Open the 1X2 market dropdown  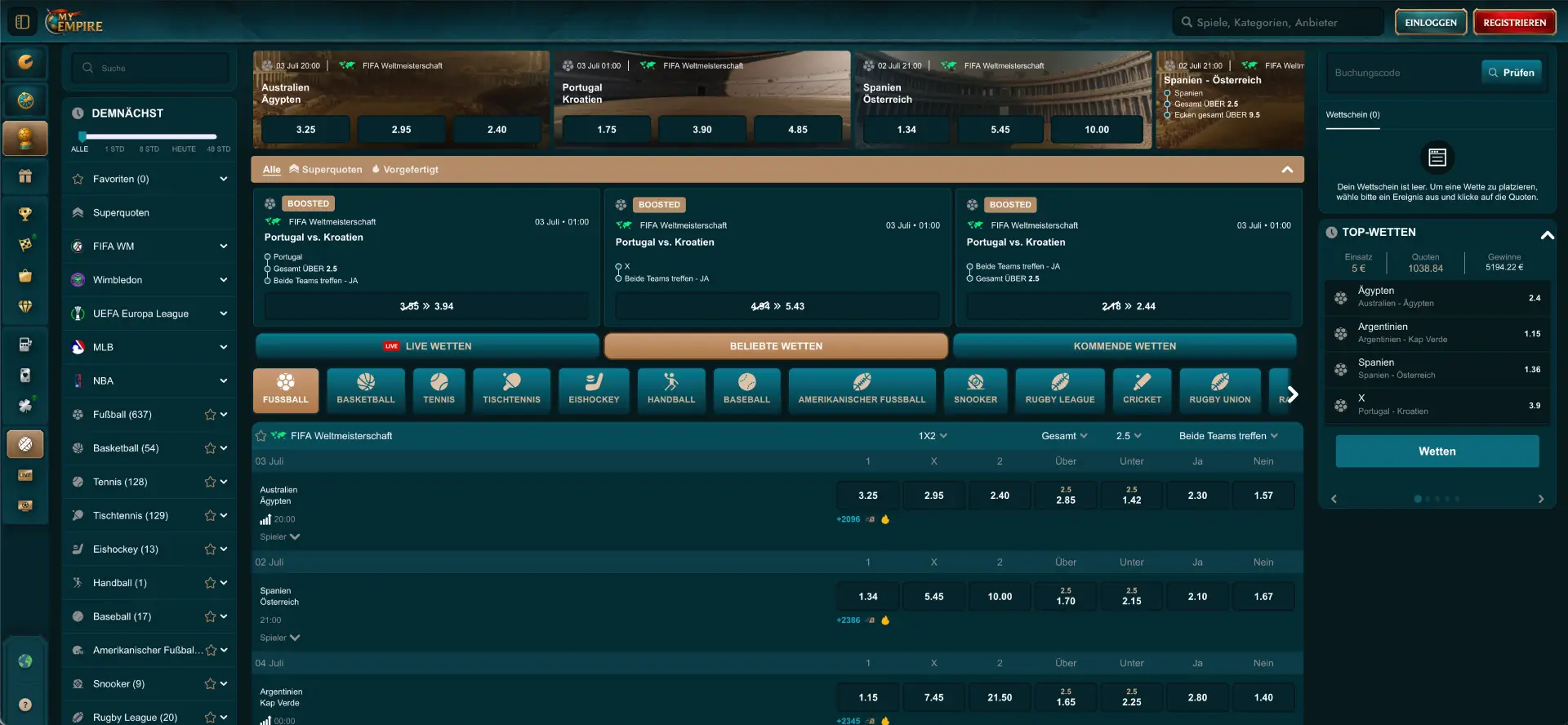(933, 436)
